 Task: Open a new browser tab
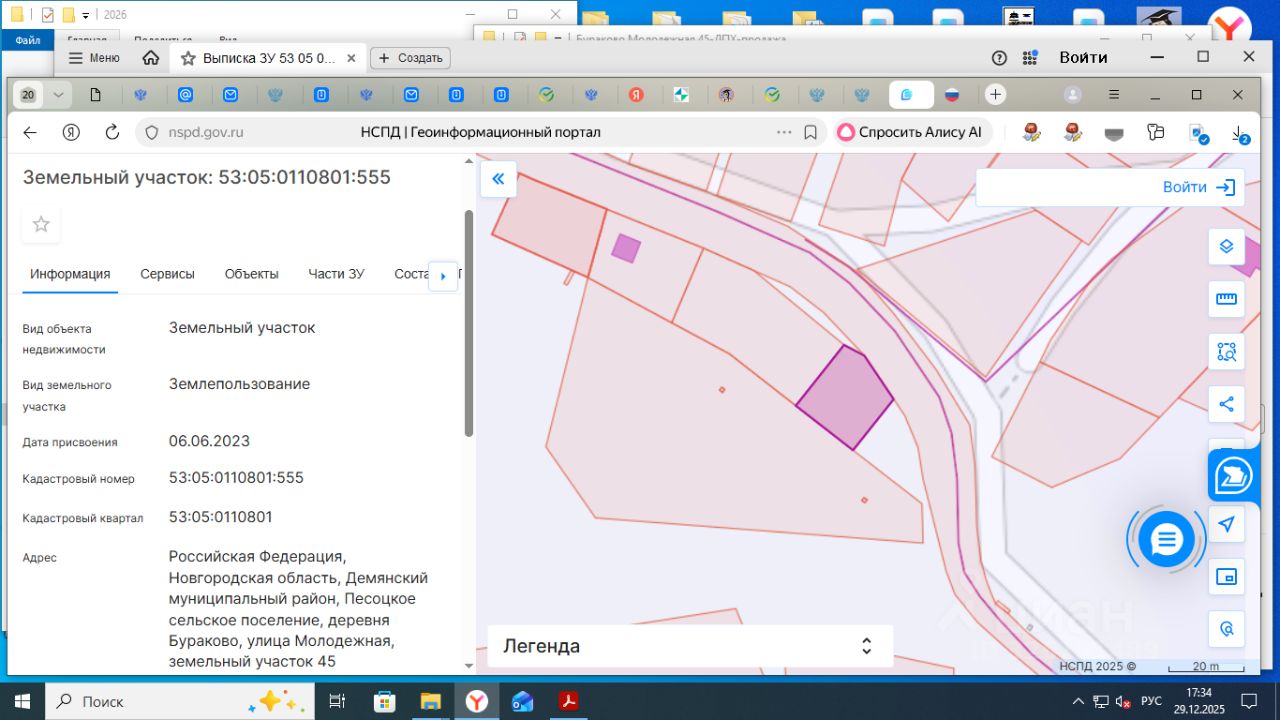(x=995, y=95)
